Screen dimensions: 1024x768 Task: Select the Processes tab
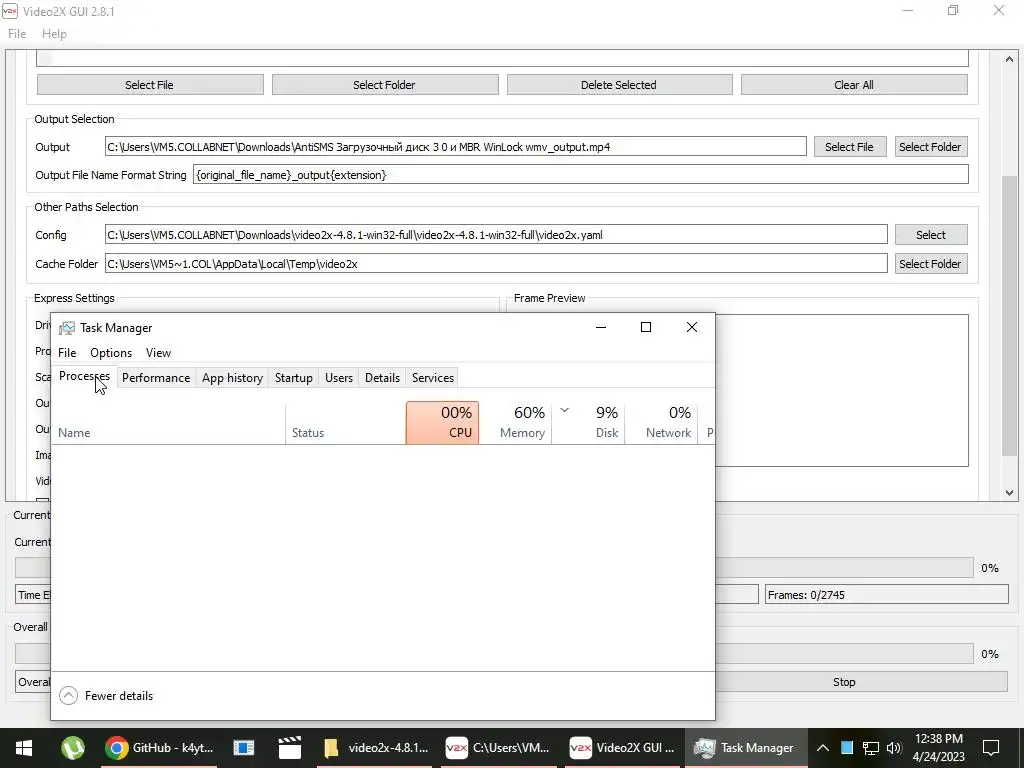pos(84,377)
